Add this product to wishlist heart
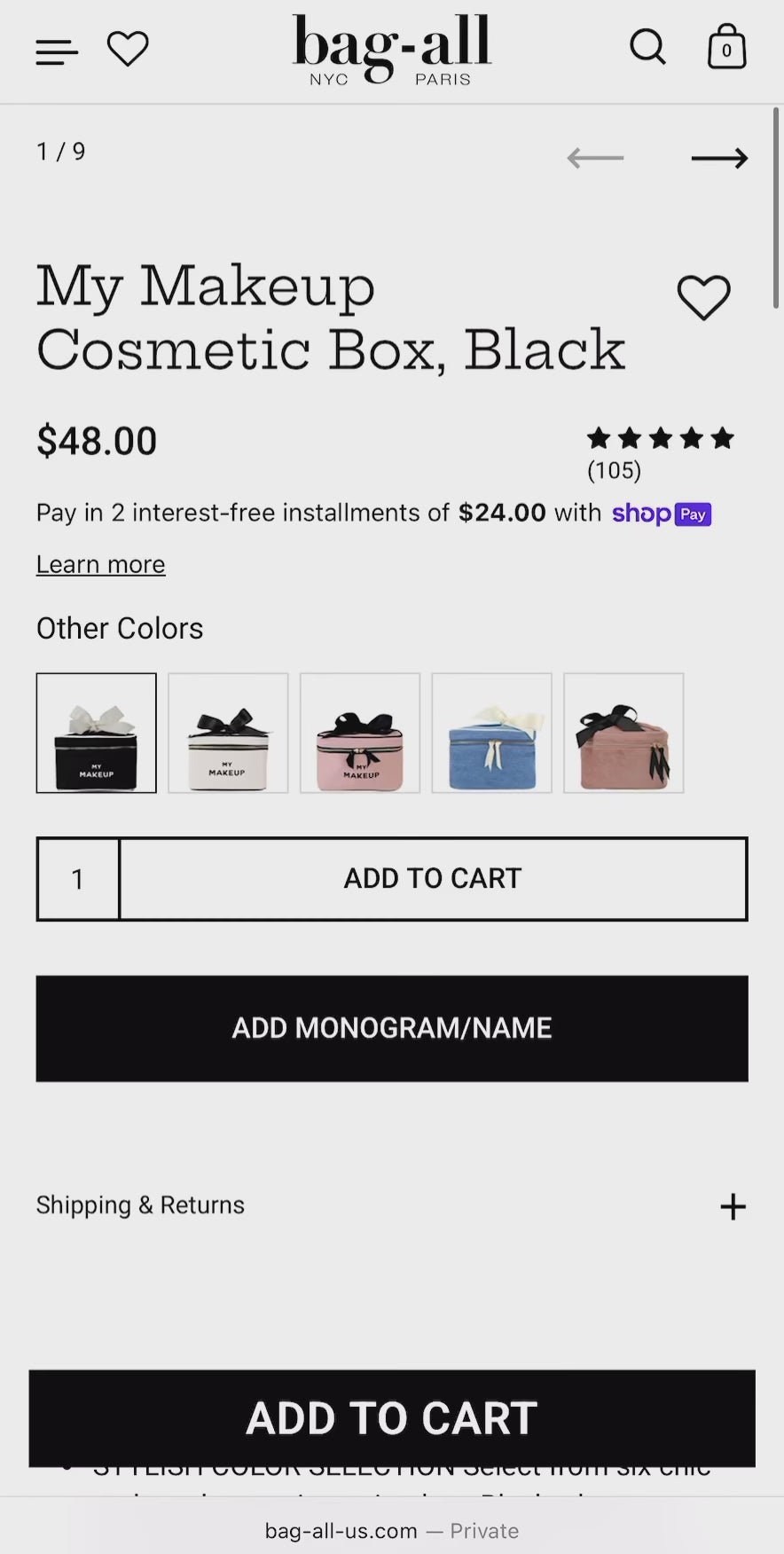784x1554 pixels. [703, 297]
